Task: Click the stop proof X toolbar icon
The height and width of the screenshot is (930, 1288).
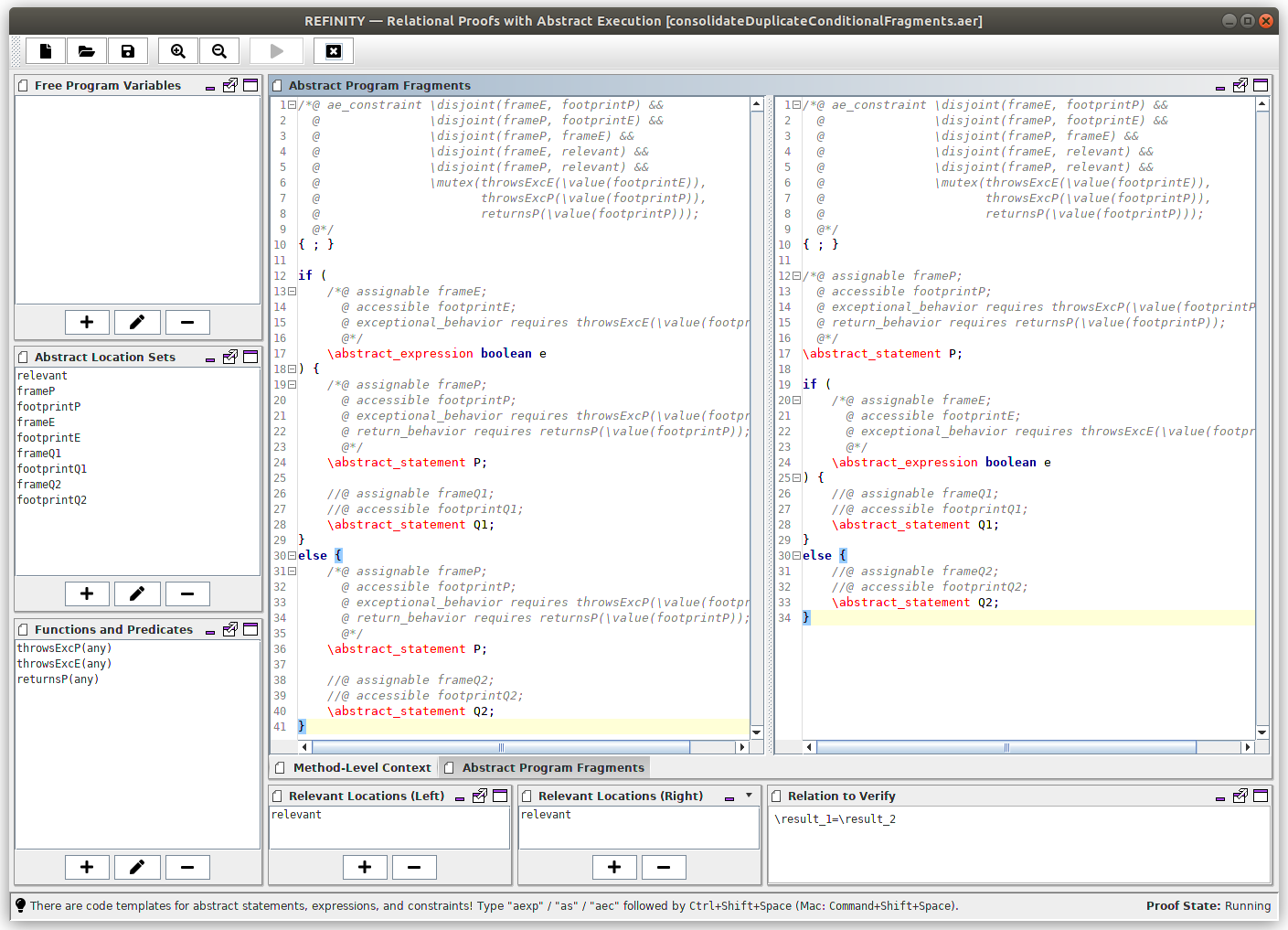Action: click(334, 51)
